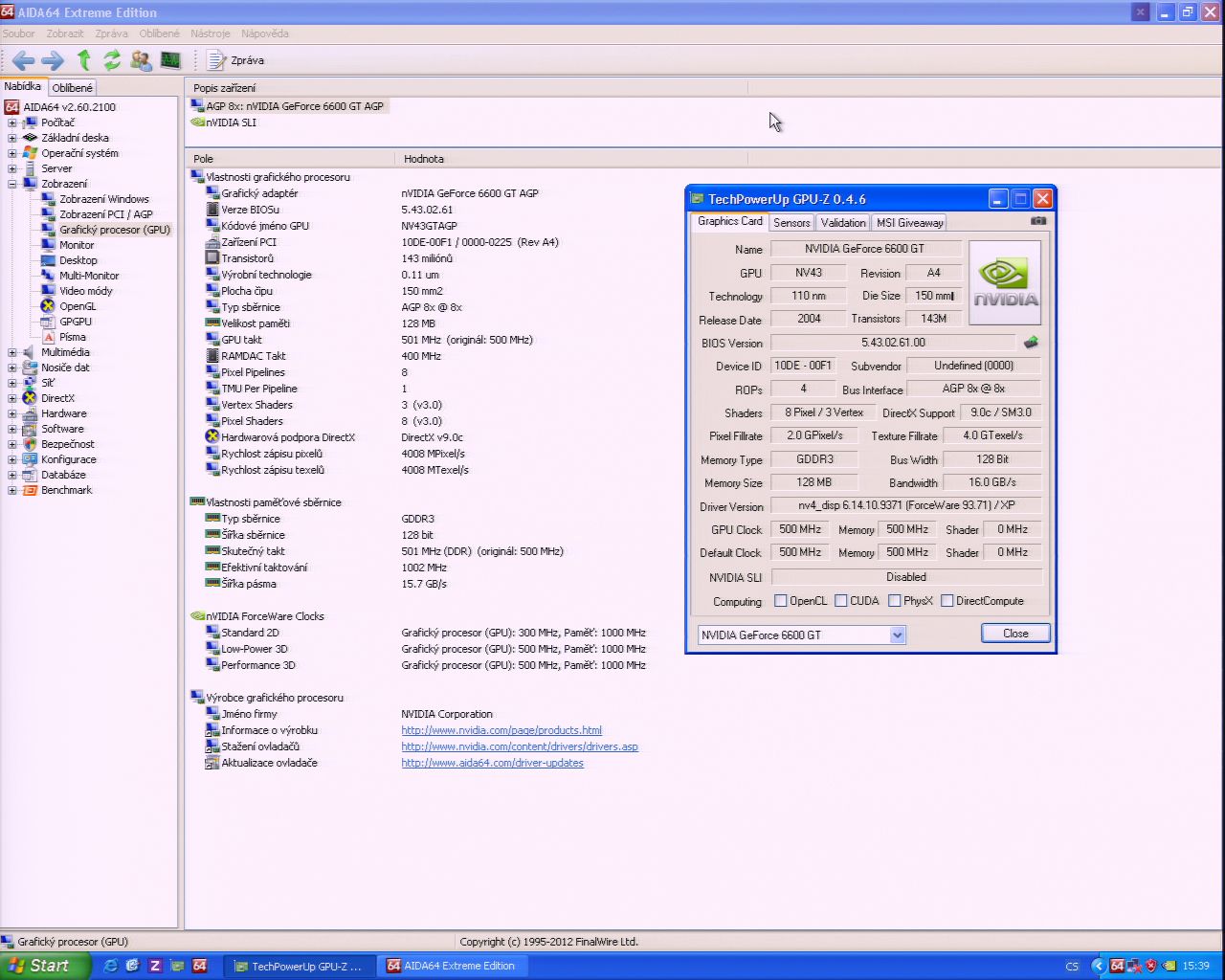Click the camera screenshot icon in GPU-Z

pyautogui.click(x=1038, y=221)
